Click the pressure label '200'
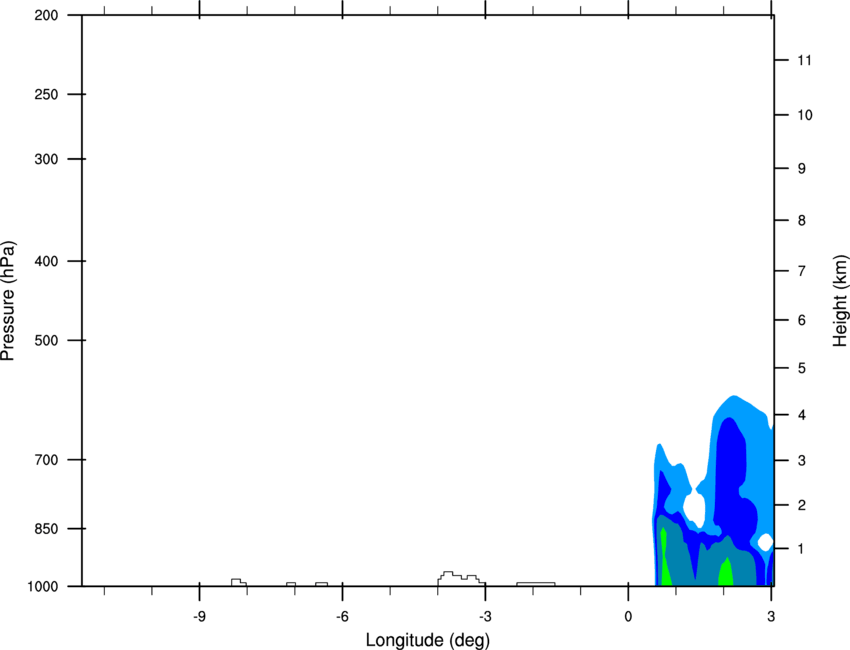This screenshot has height=650, width=850. coord(46,15)
